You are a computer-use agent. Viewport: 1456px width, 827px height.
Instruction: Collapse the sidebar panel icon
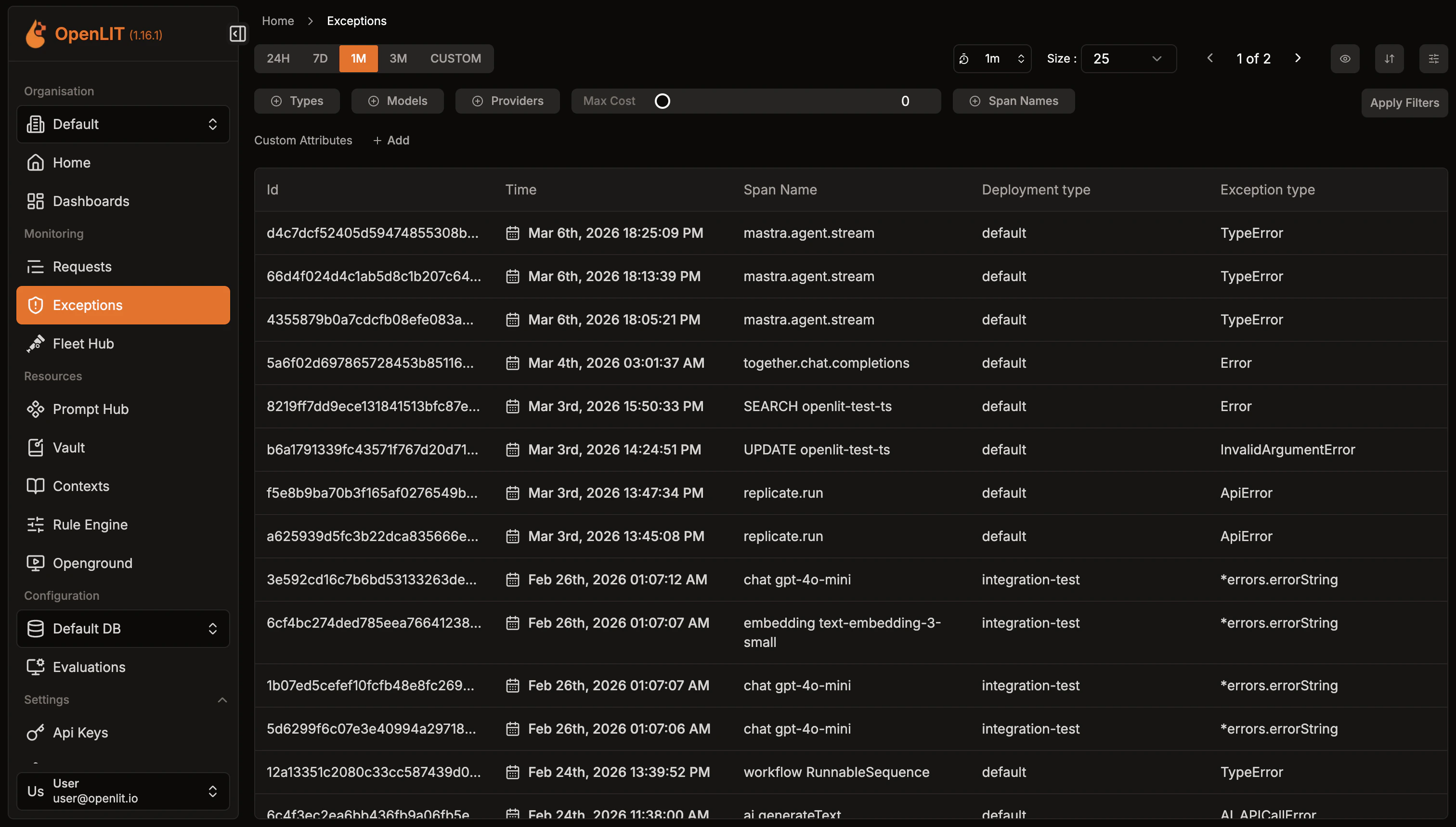pos(237,34)
